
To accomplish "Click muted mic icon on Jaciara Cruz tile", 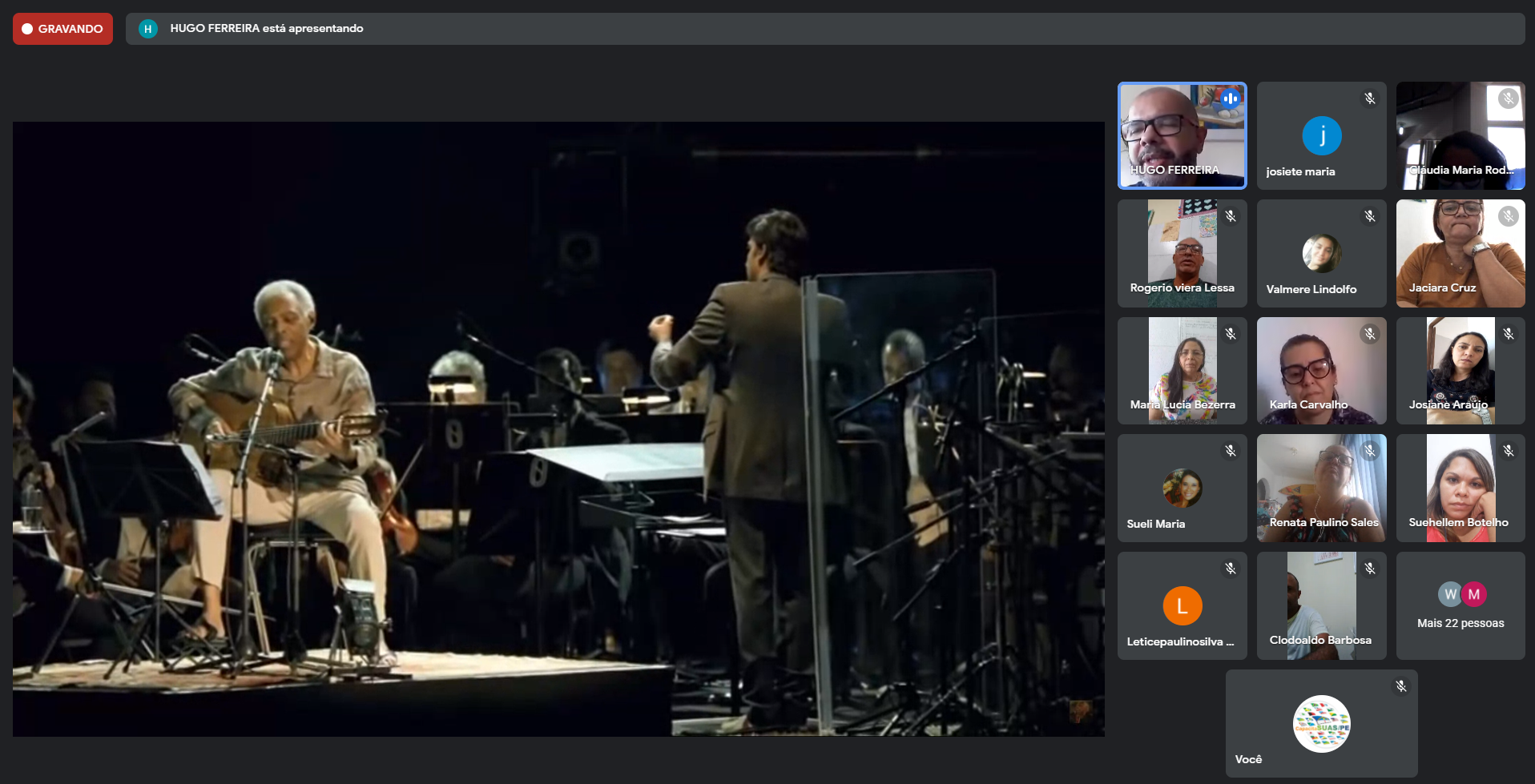I will (x=1508, y=216).
